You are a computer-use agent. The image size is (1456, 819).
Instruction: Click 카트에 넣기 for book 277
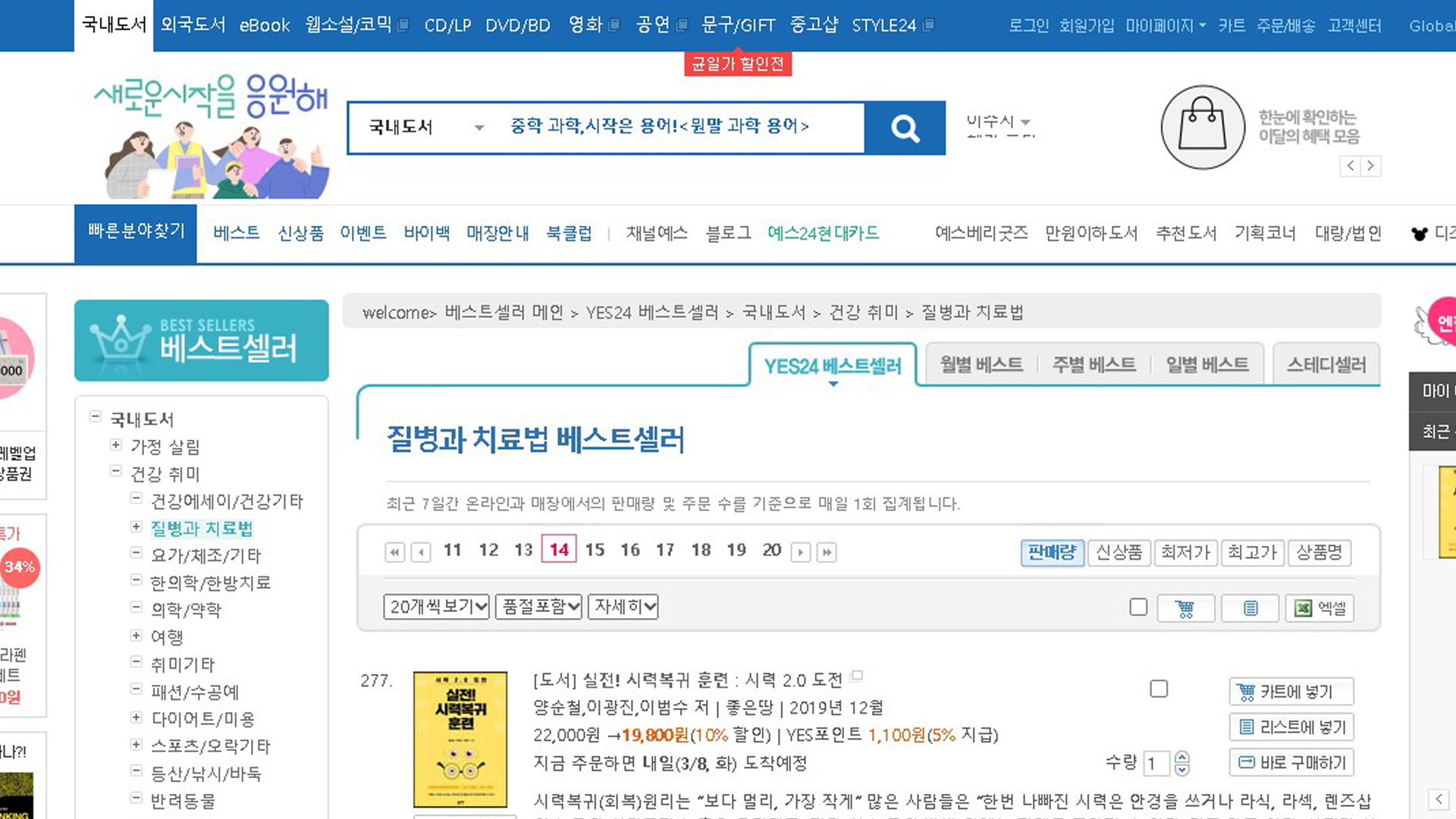click(x=1291, y=692)
